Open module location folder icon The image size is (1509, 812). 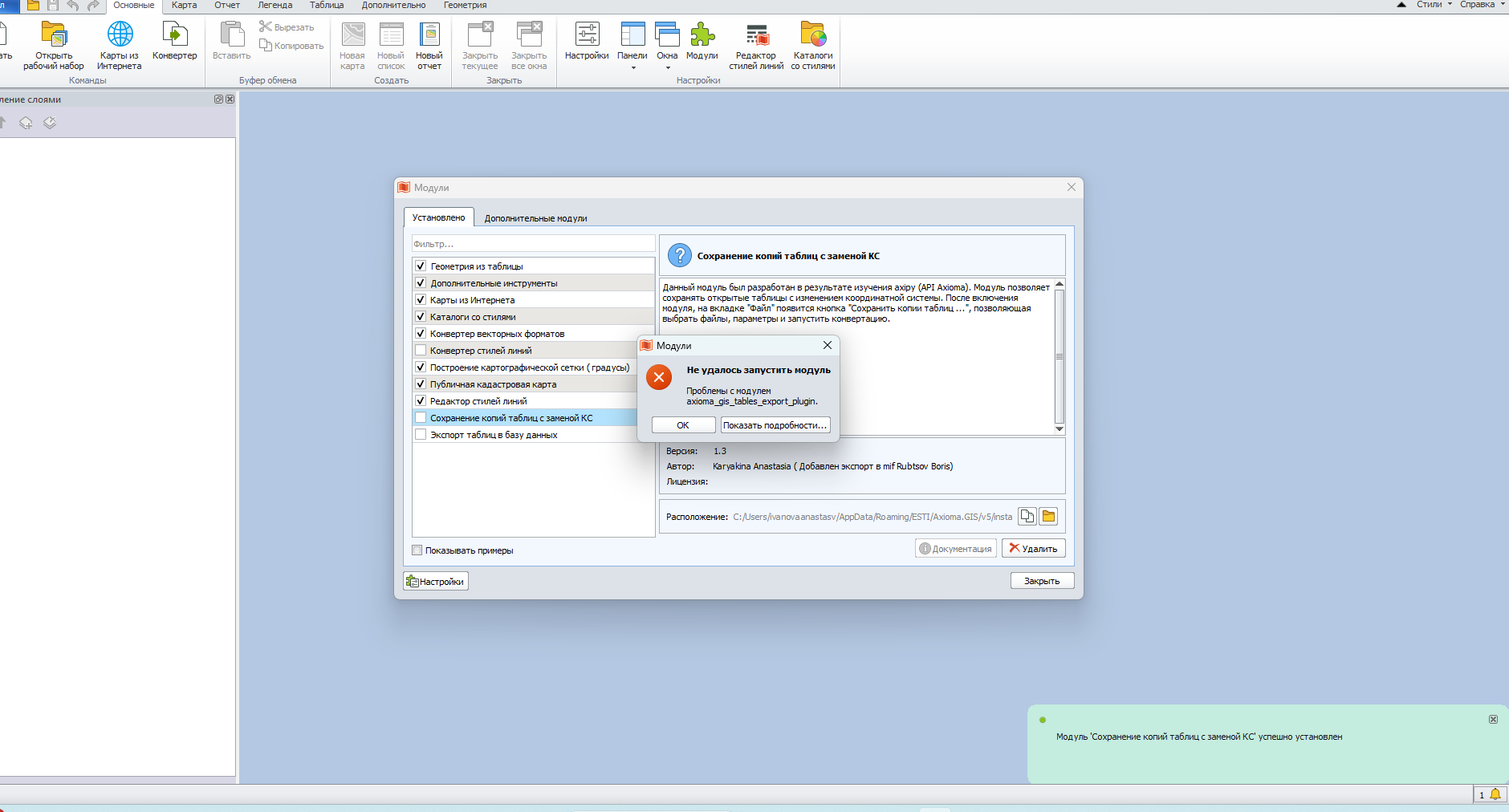coord(1048,517)
